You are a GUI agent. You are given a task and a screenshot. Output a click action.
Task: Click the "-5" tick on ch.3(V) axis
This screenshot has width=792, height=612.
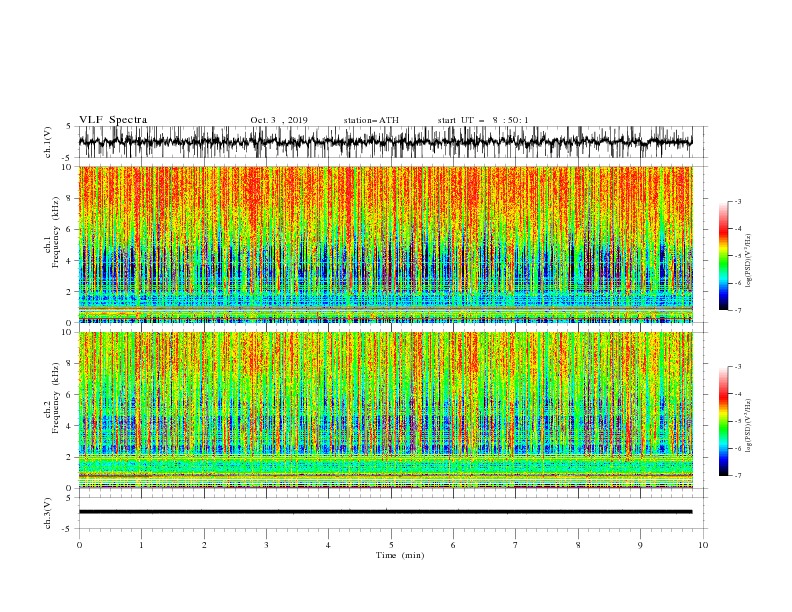68,529
